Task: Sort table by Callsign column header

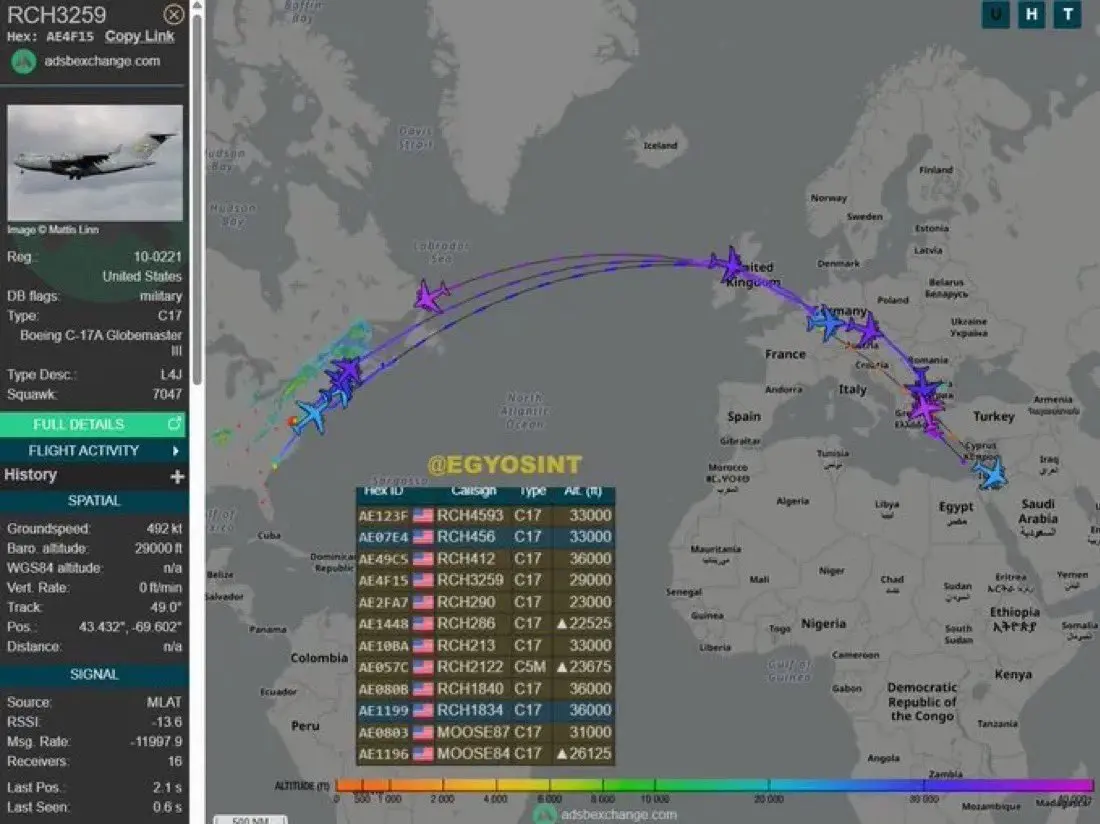Action: tap(473, 492)
